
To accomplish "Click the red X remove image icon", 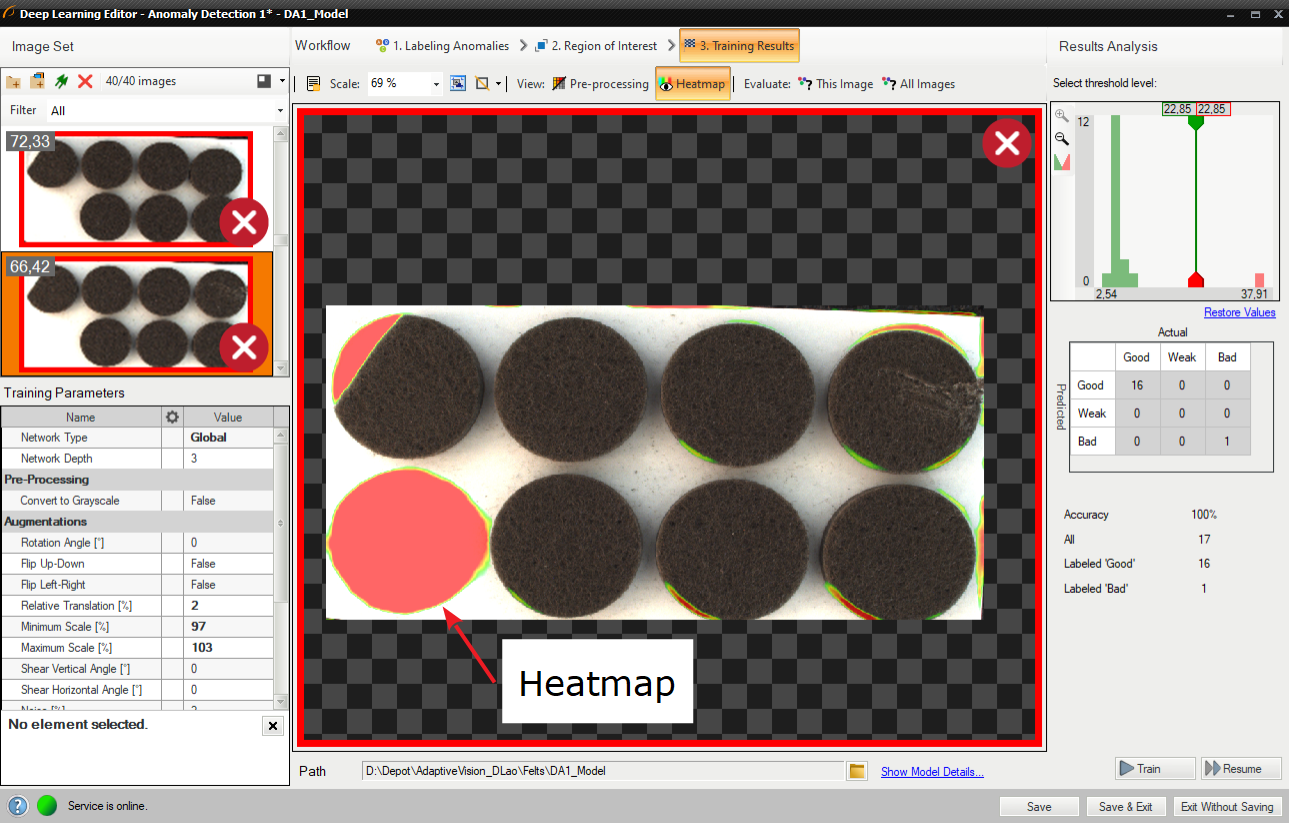I will (x=86, y=81).
